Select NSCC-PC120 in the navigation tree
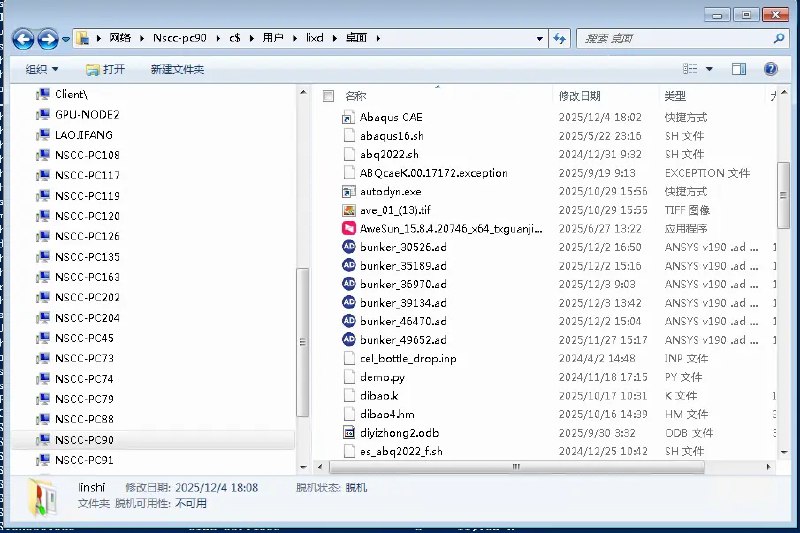 pos(87,216)
